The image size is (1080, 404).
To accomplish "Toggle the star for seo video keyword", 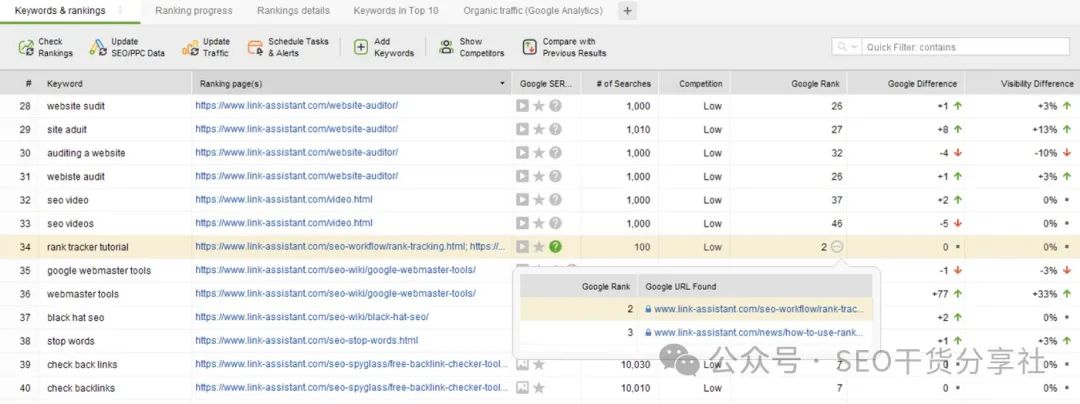I will point(539,200).
